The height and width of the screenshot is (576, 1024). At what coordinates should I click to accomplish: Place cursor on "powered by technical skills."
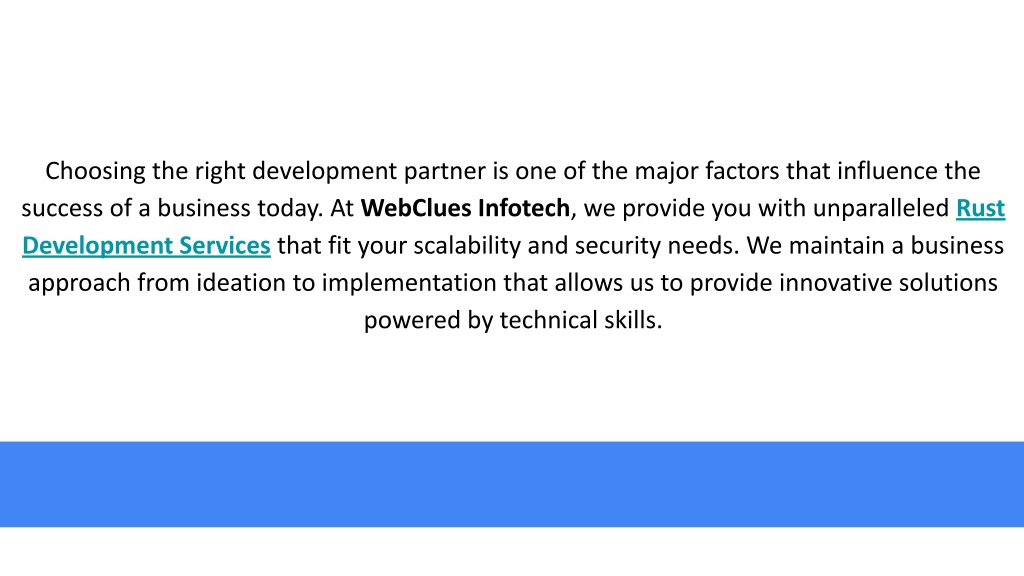[513, 320]
